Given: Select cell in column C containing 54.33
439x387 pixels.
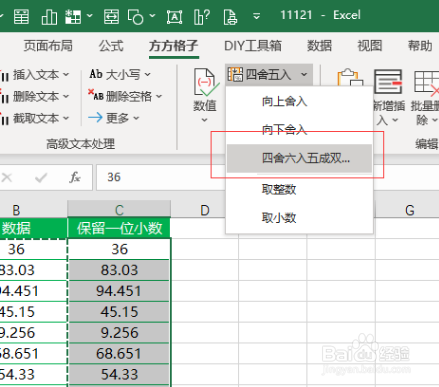Looking at the screenshot, I should pyautogui.click(x=119, y=374).
